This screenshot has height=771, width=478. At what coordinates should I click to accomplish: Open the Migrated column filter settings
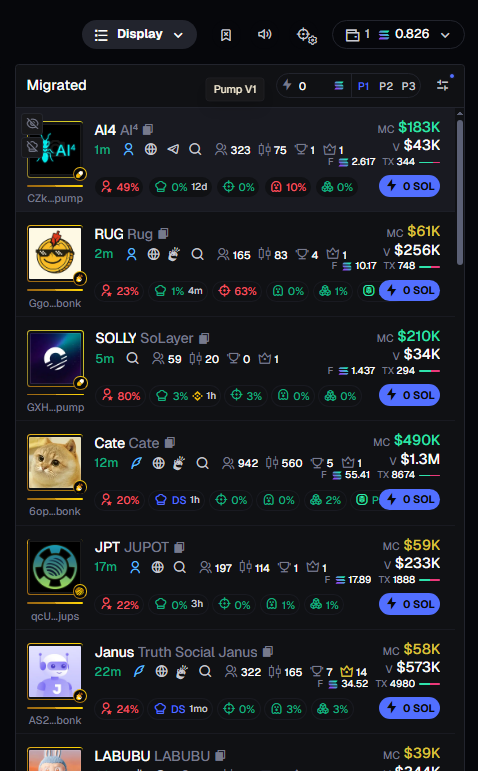[x=443, y=85]
